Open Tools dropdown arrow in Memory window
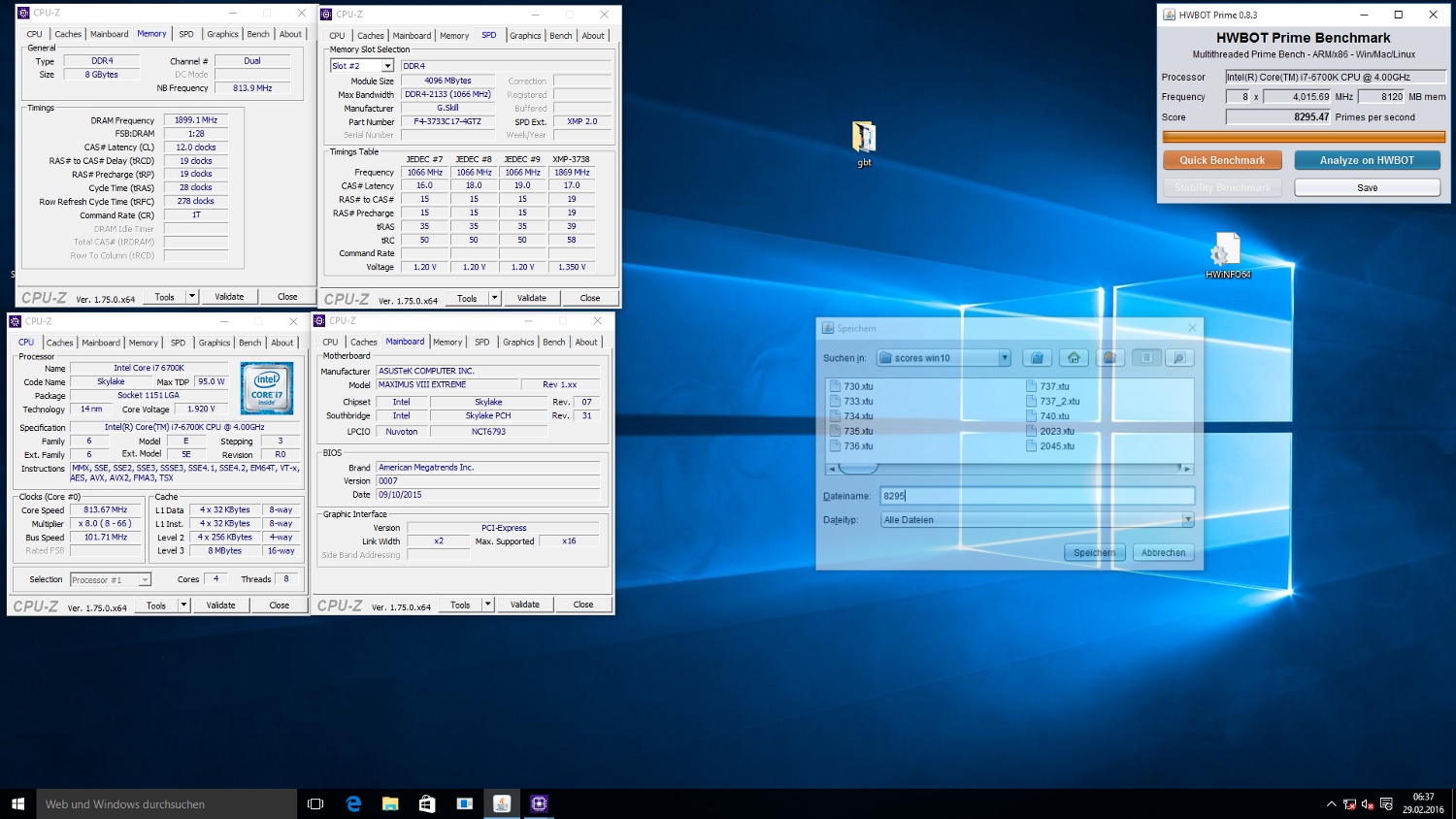Viewport: 1456px width, 819px height. click(192, 297)
